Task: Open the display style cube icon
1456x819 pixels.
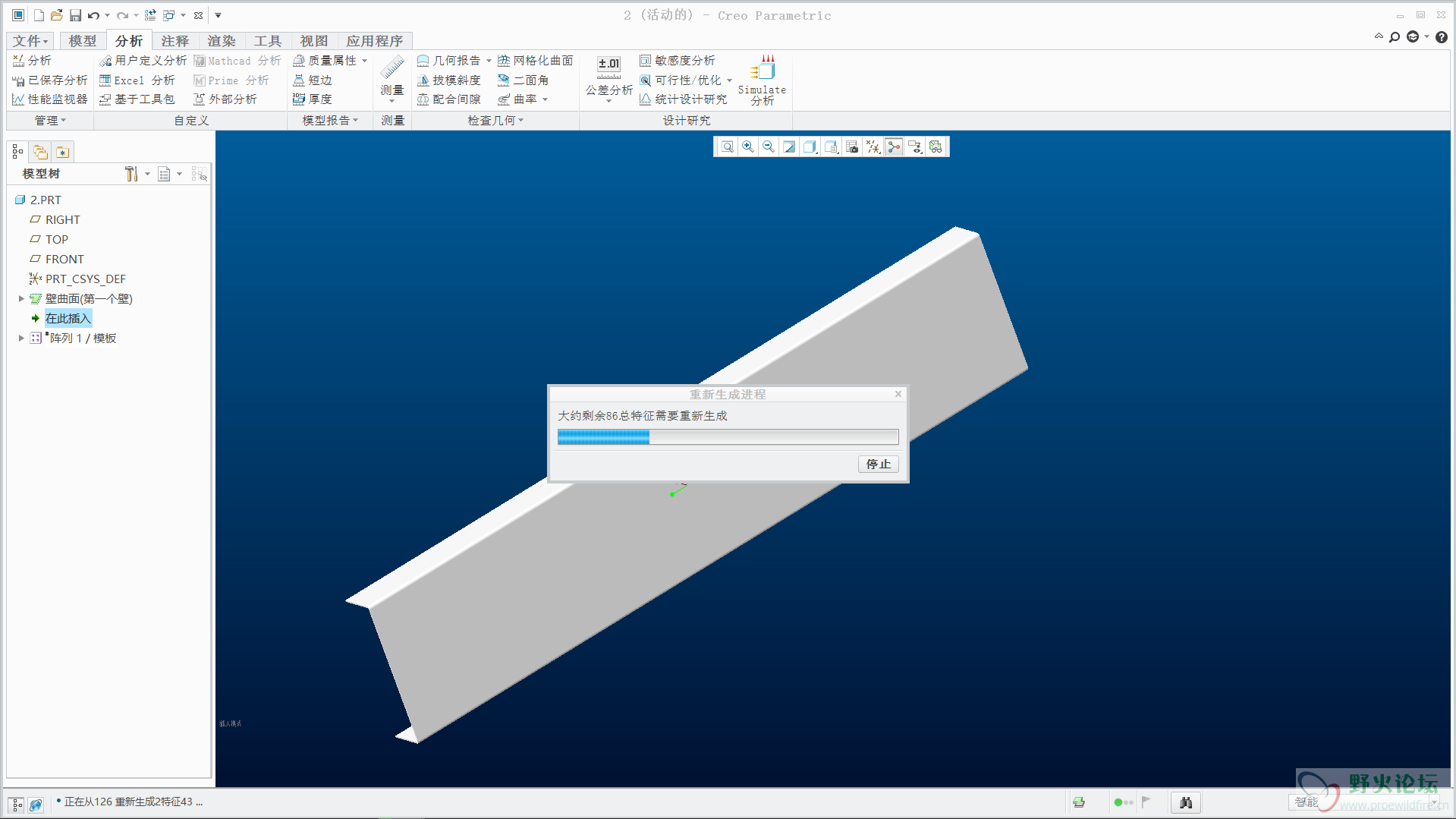Action: click(810, 147)
